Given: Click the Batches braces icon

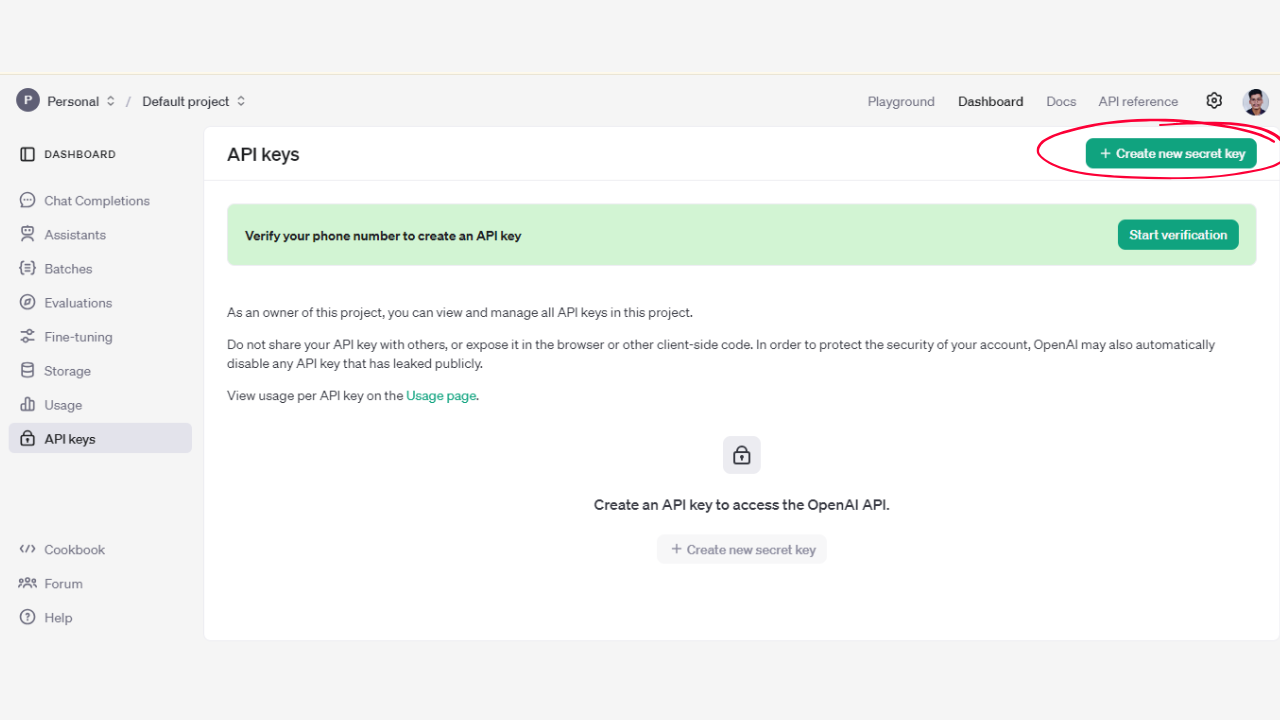Looking at the screenshot, I should point(27,268).
